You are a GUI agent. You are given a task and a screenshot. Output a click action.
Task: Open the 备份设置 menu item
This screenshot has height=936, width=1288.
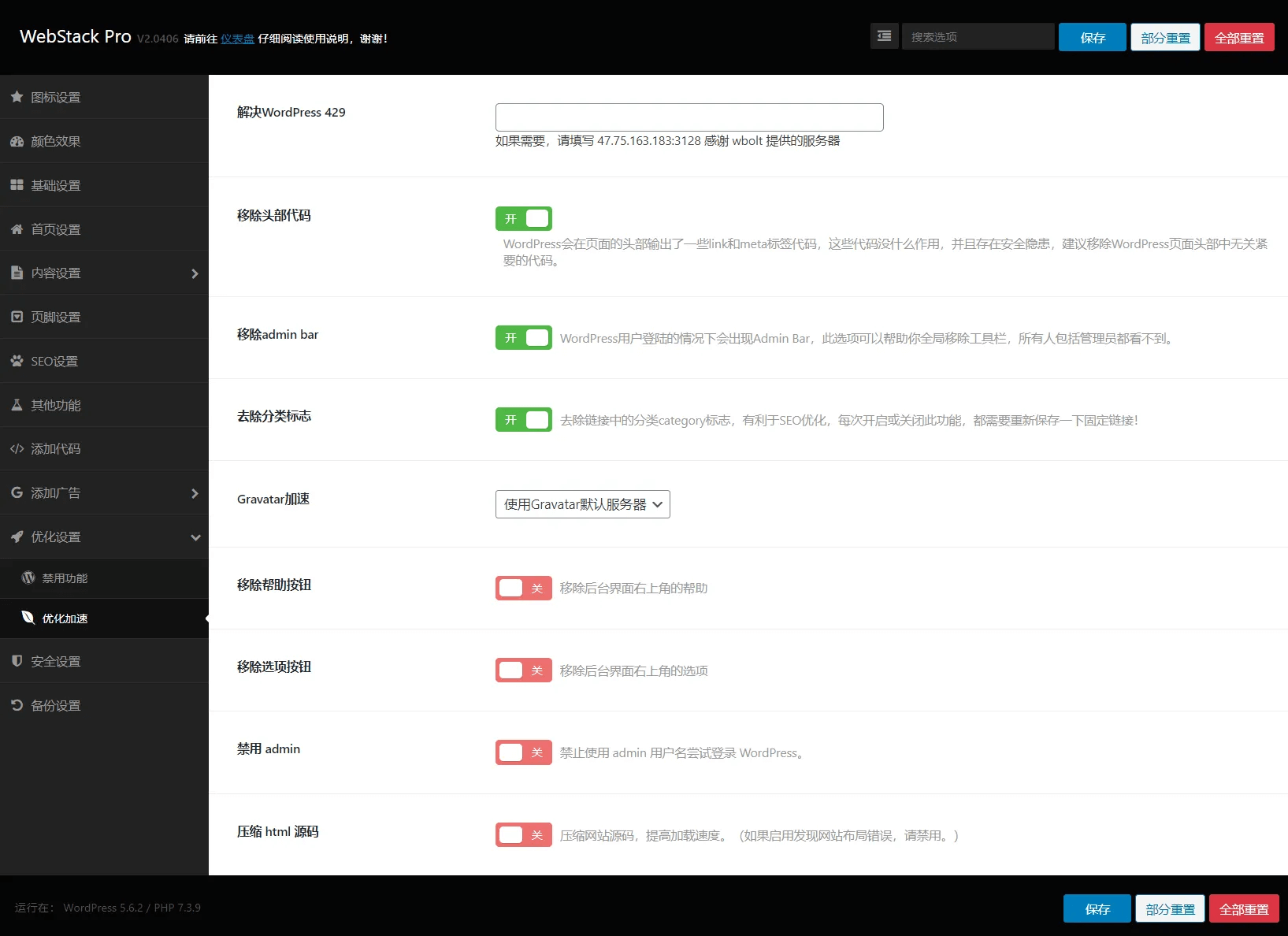pyautogui.click(x=56, y=705)
